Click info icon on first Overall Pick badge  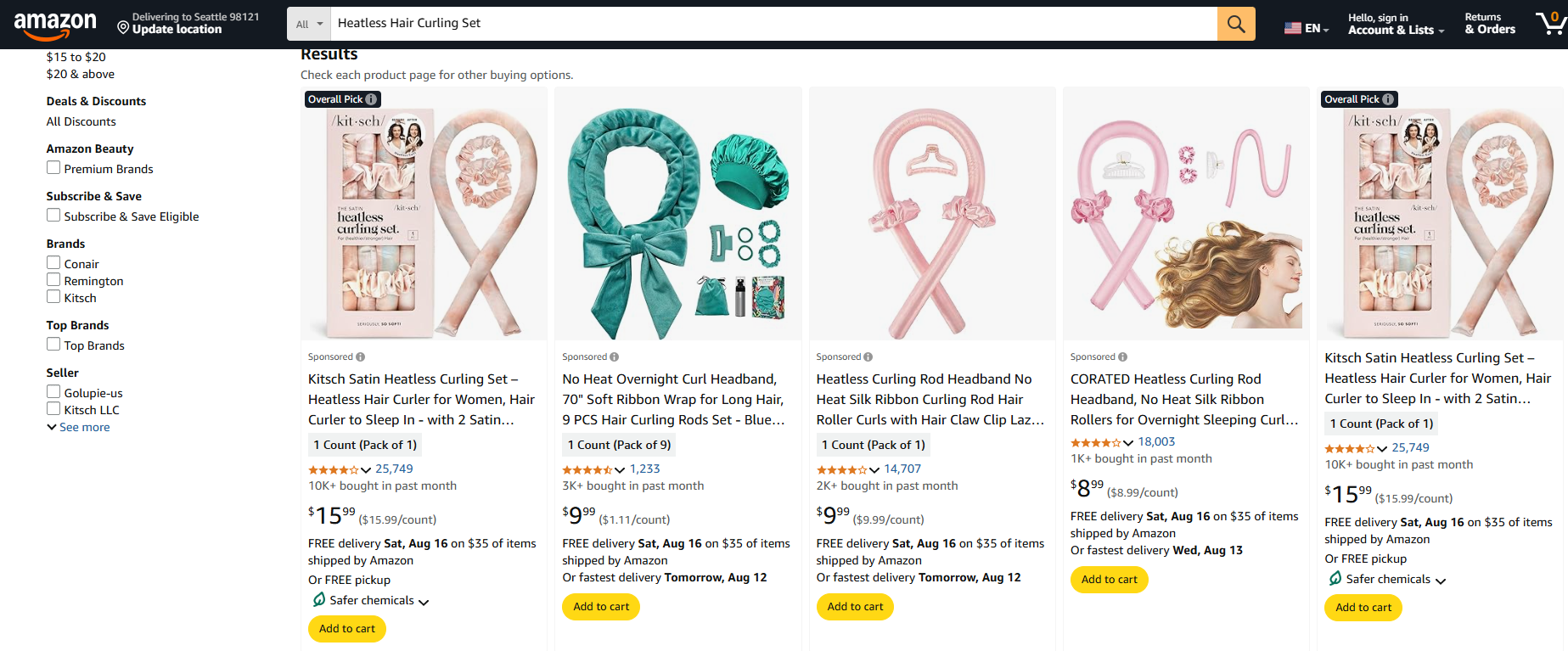(371, 99)
